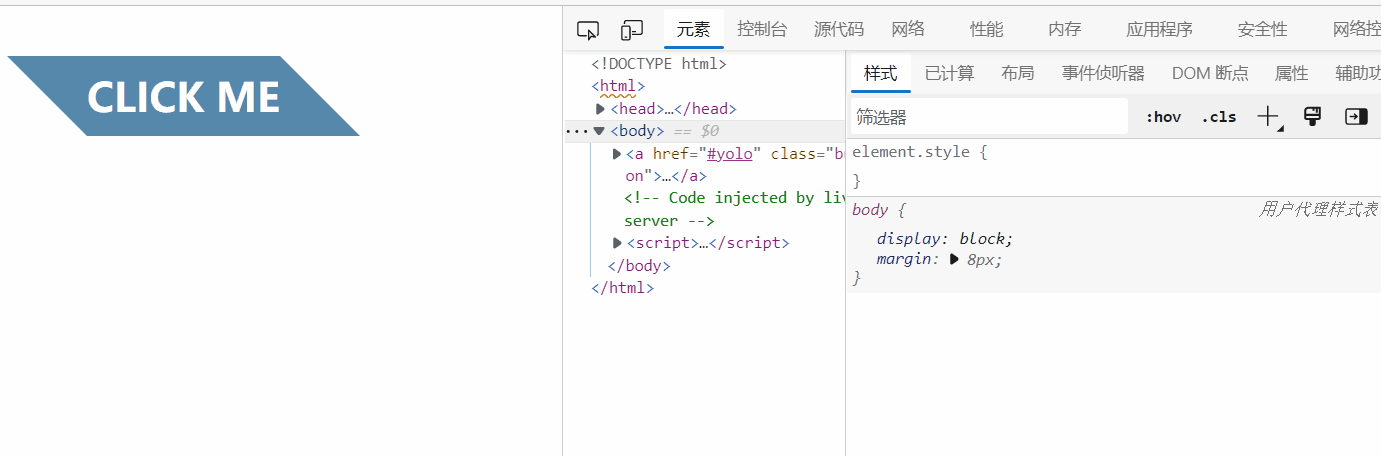Open the rendering paintbrush icon in styles pane
This screenshot has width=1381, height=456.
tap(1313, 117)
